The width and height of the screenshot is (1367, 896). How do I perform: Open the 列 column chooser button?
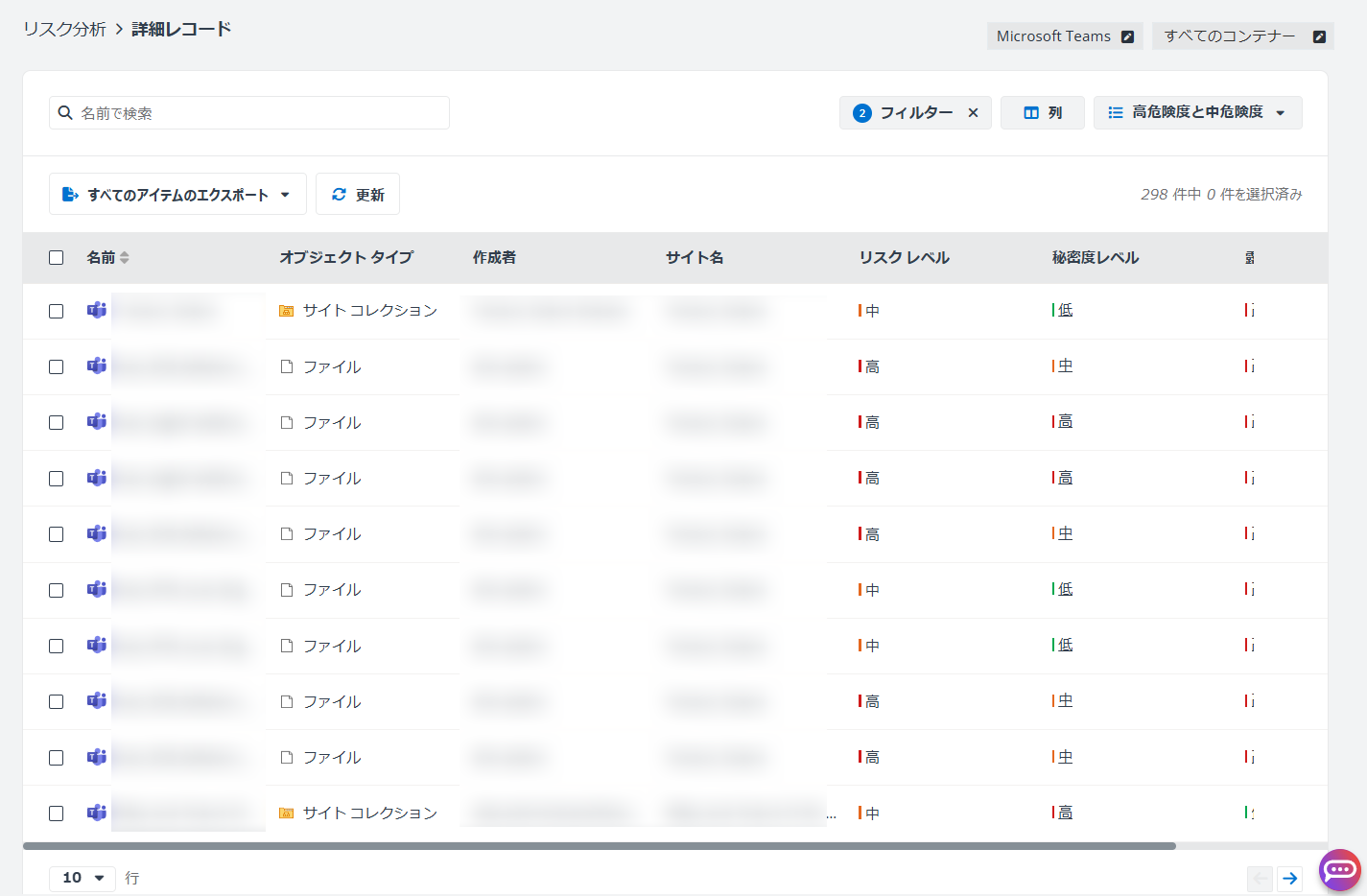pyautogui.click(x=1042, y=112)
